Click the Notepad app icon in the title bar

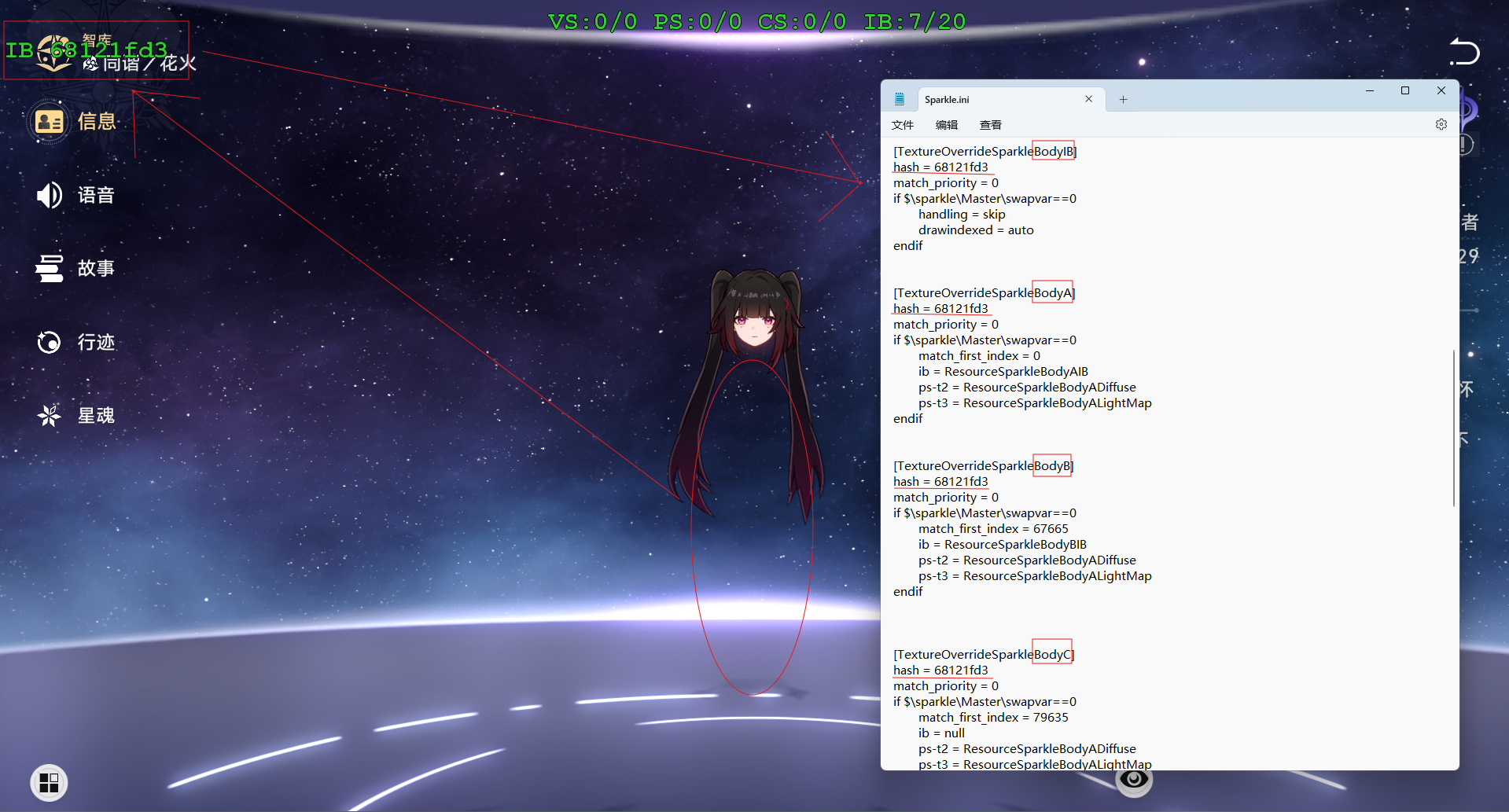click(x=900, y=99)
